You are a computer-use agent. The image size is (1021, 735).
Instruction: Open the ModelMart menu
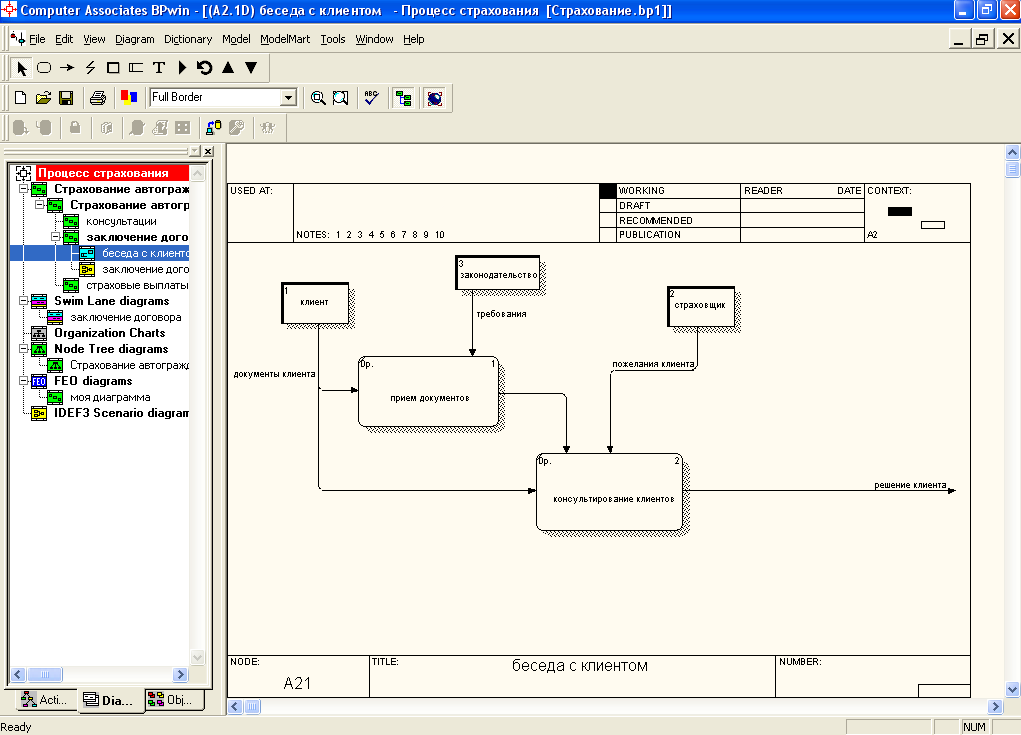(x=285, y=39)
